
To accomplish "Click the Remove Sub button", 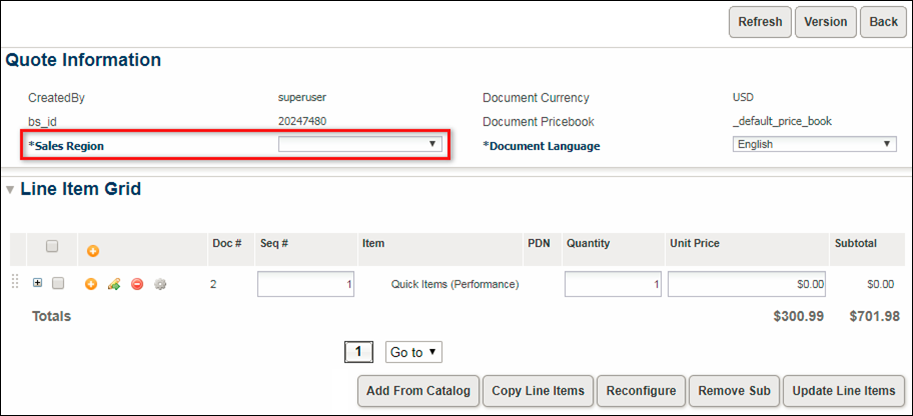I will [x=734, y=391].
